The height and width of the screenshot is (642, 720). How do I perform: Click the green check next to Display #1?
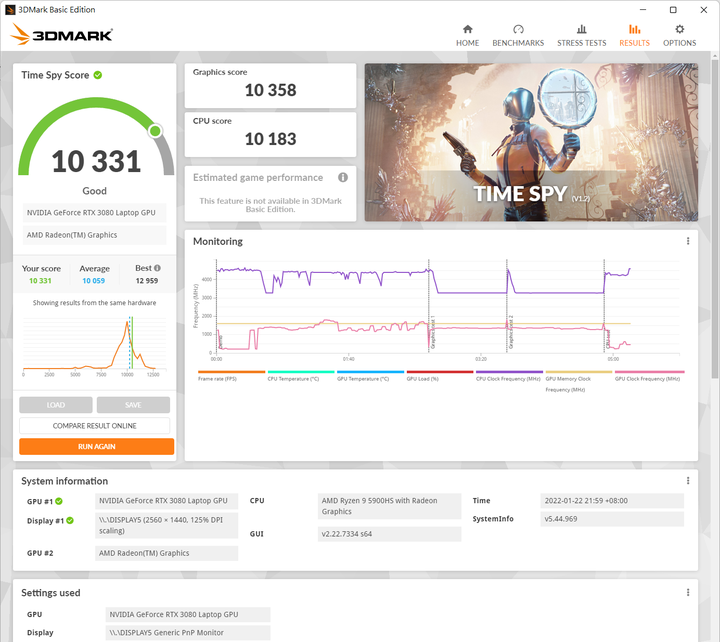pos(70,520)
